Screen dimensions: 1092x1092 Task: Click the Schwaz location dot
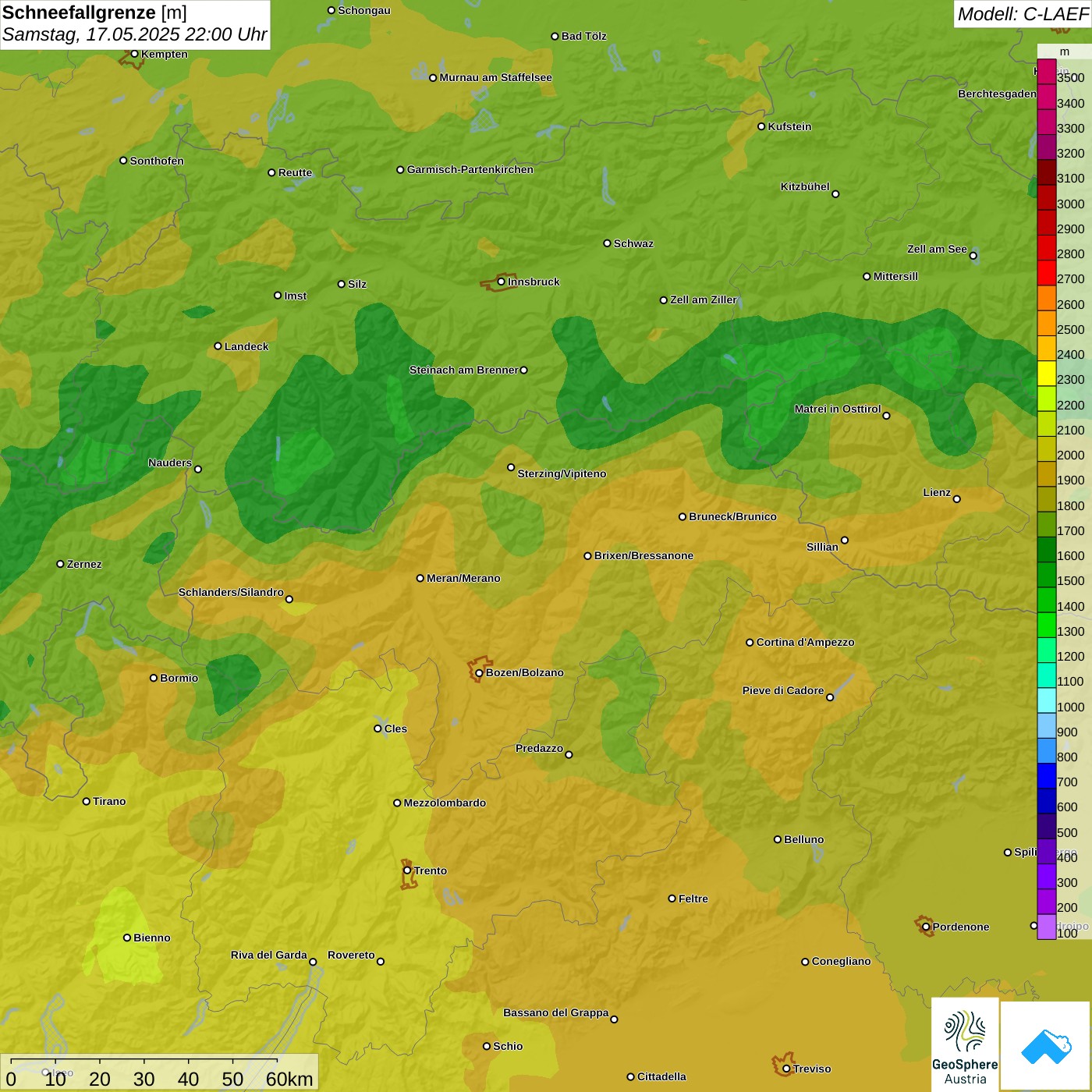[x=608, y=243]
